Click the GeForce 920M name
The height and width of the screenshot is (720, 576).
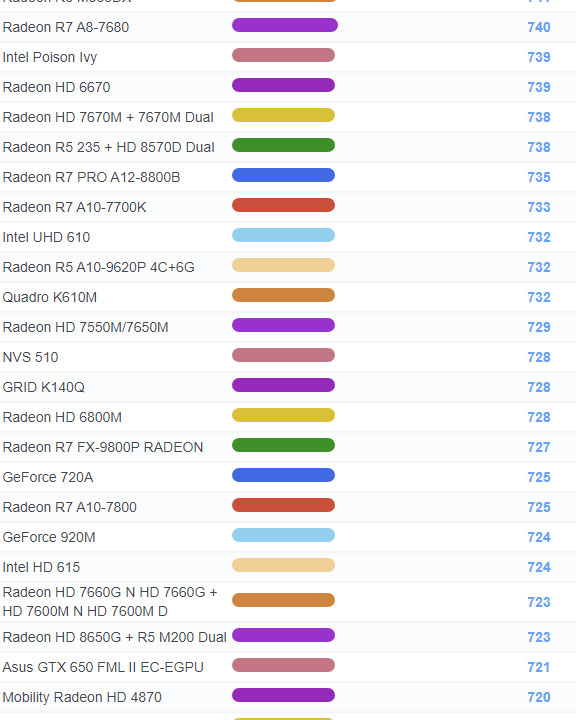point(49,537)
